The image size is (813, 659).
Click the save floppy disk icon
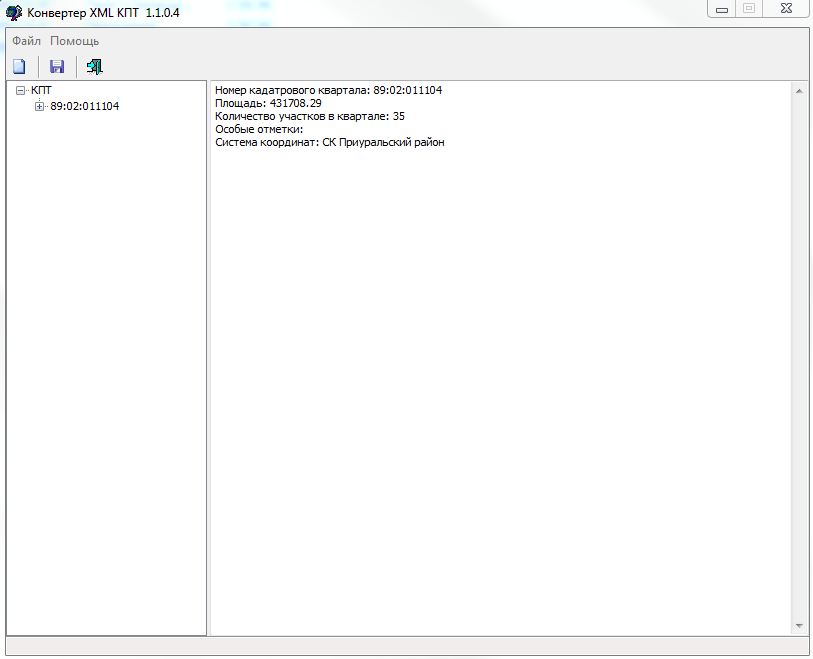coord(57,67)
